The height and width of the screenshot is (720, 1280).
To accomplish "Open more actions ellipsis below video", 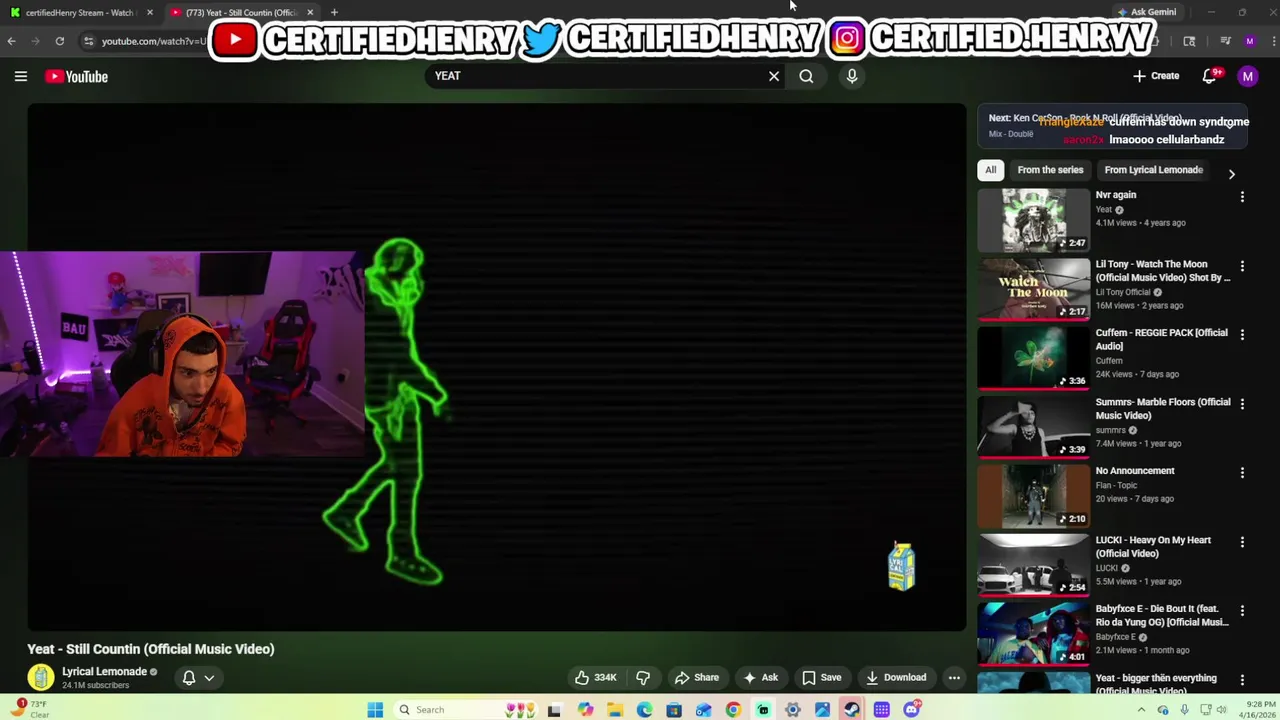I will pos(954,677).
